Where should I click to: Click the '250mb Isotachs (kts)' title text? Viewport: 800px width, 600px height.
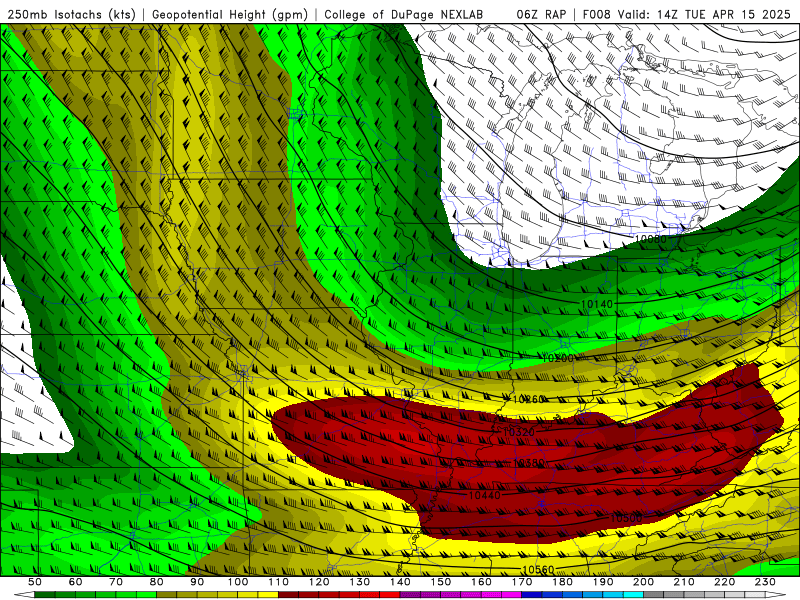[71, 14]
